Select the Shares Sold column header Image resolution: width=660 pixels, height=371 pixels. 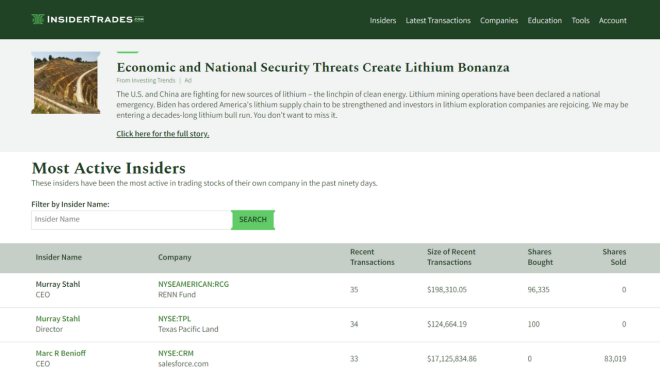pyautogui.click(x=614, y=257)
